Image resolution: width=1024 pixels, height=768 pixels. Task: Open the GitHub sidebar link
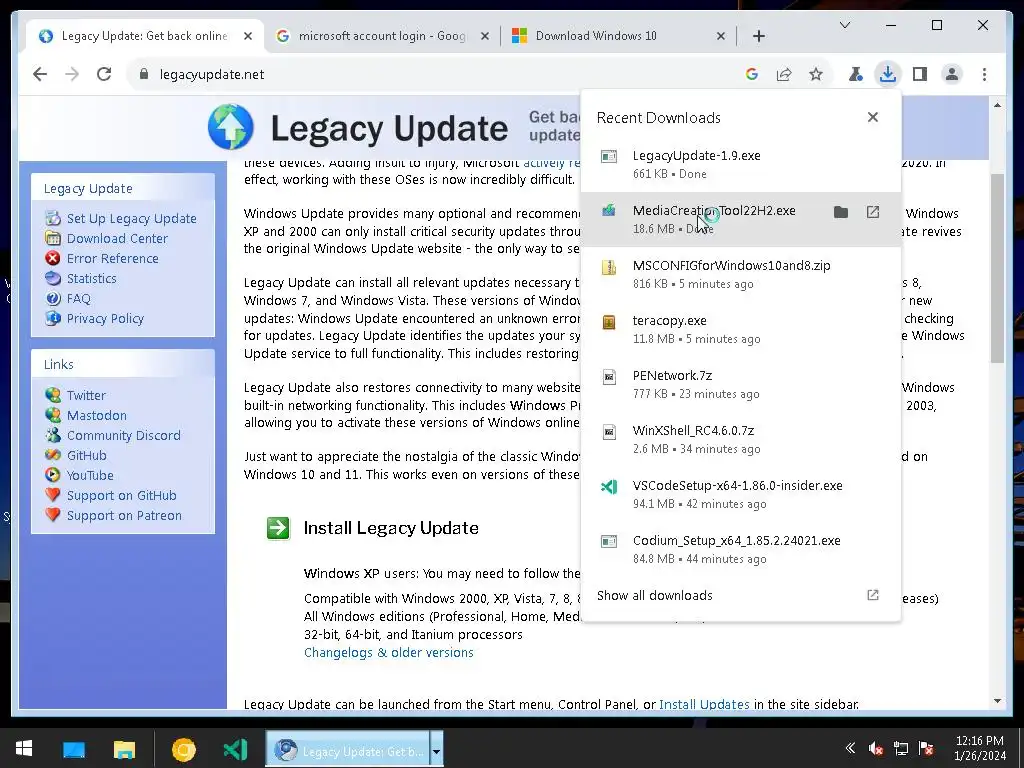(x=86, y=455)
